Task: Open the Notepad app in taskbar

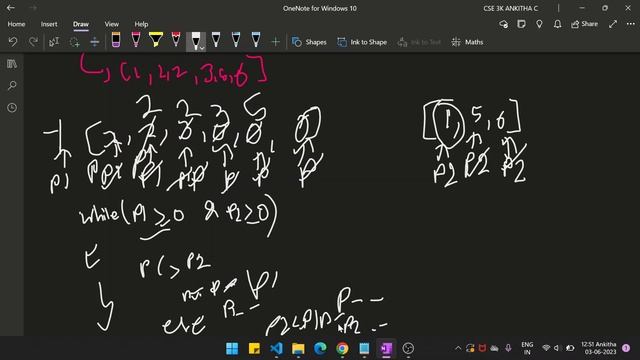Action: tap(364, 348)
